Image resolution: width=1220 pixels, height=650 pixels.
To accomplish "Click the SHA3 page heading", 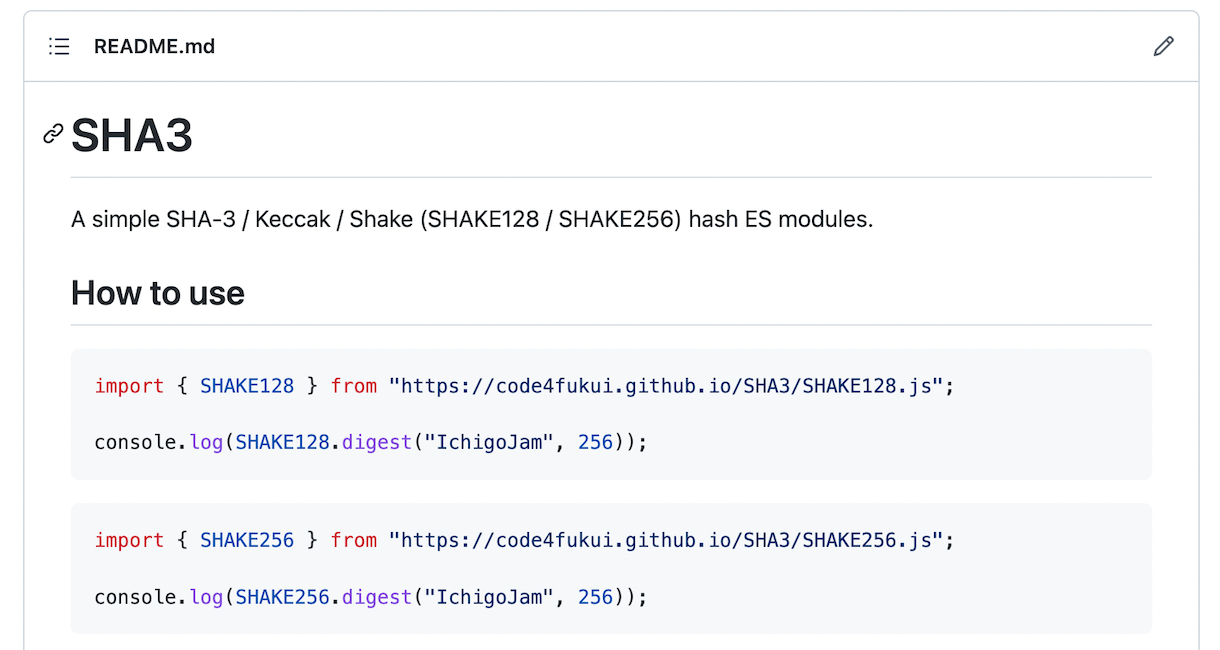I will pyautogui.click(x=131, y=136).
